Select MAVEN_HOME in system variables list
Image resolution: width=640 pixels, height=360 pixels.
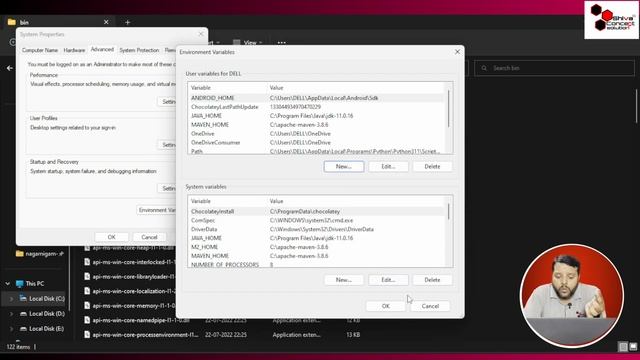pos(317,256)
